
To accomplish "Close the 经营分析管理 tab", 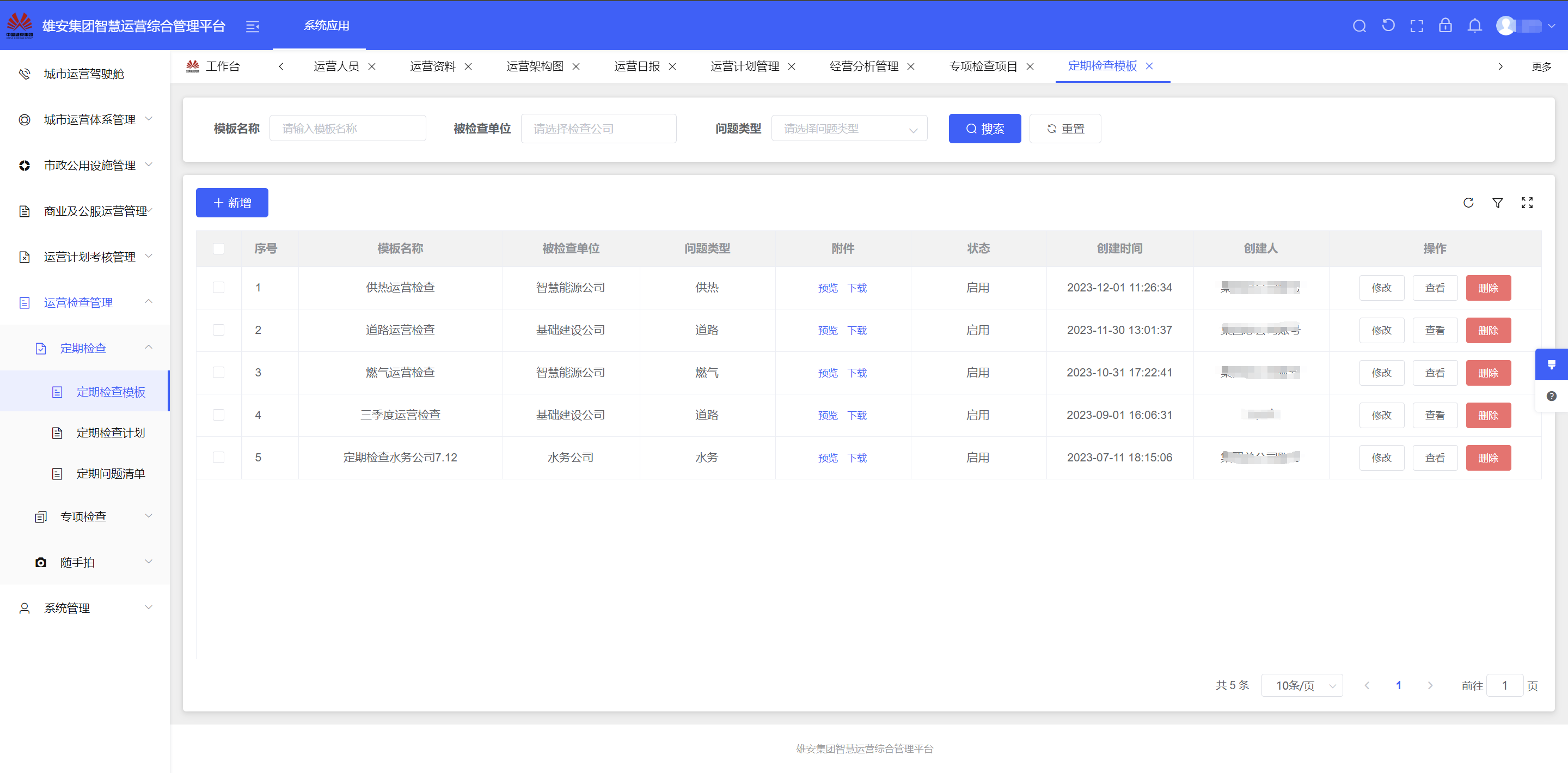I will 911,66.
